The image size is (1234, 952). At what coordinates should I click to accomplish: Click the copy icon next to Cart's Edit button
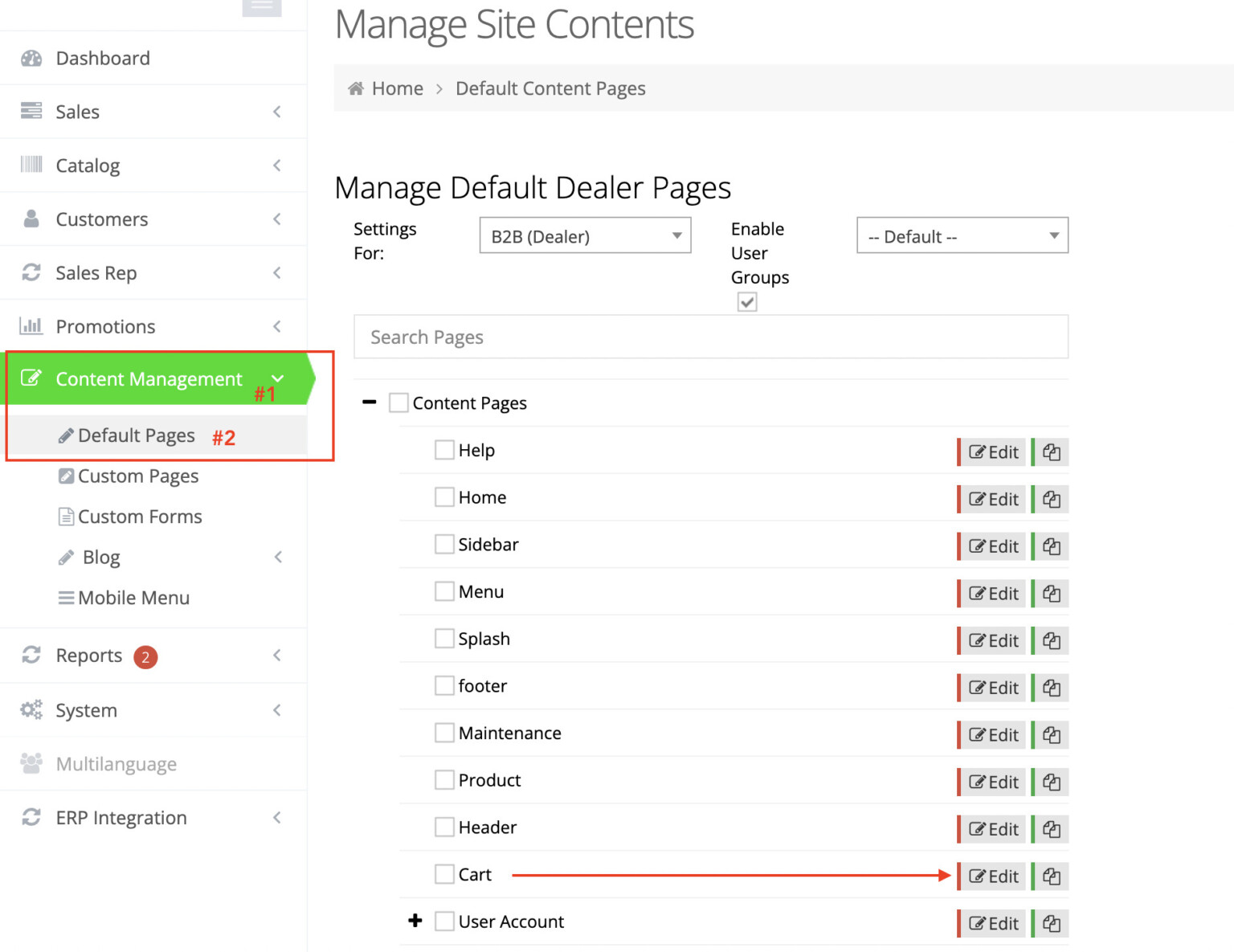tap(1051, 876)
